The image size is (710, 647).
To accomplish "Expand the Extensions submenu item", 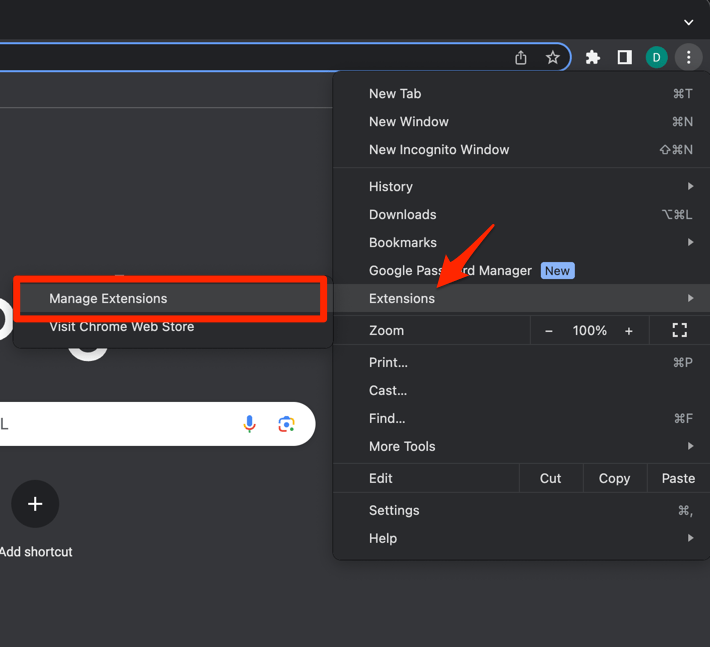I will [x=521, y=298].
